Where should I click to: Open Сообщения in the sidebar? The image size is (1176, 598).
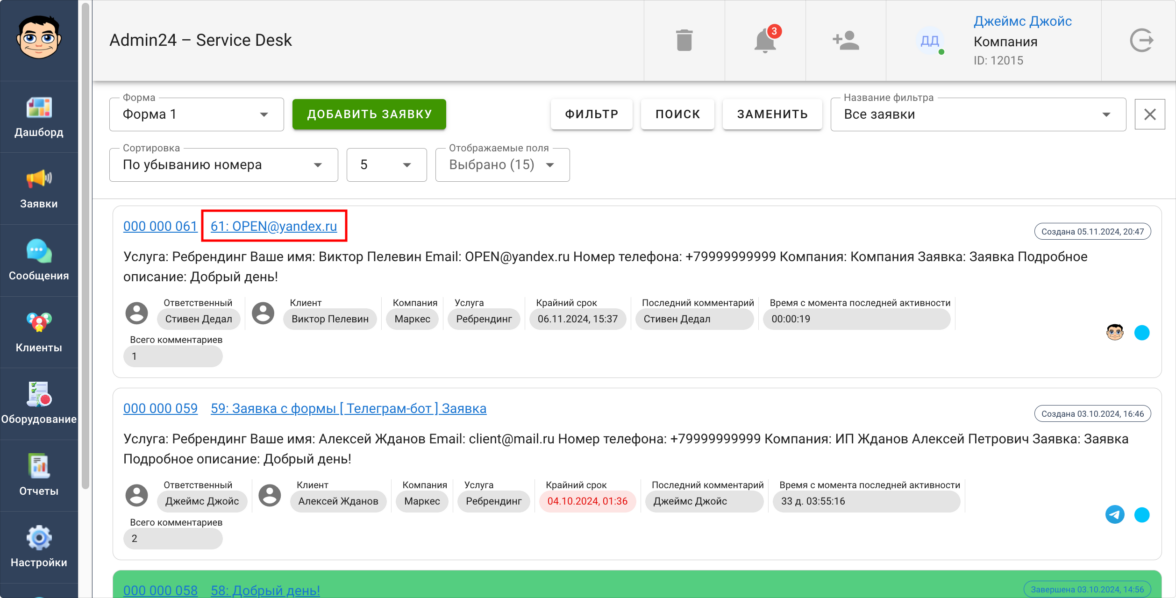click(39, 261)
